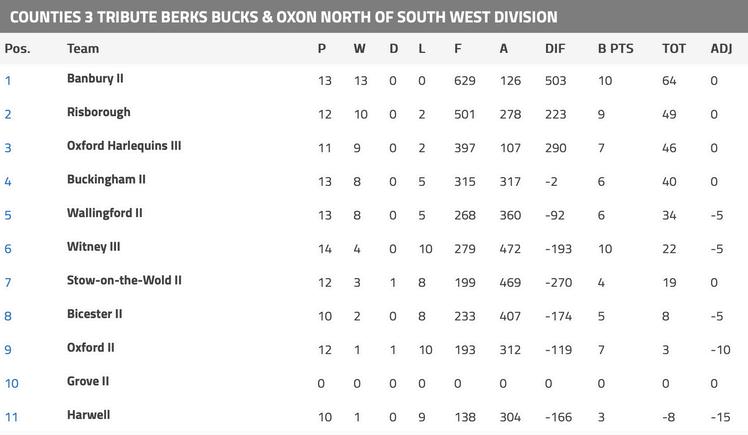Viewport: 748px width, 435px height.
Task: Click the Counties 3 Tribute division title
Action: pos(283,17)
